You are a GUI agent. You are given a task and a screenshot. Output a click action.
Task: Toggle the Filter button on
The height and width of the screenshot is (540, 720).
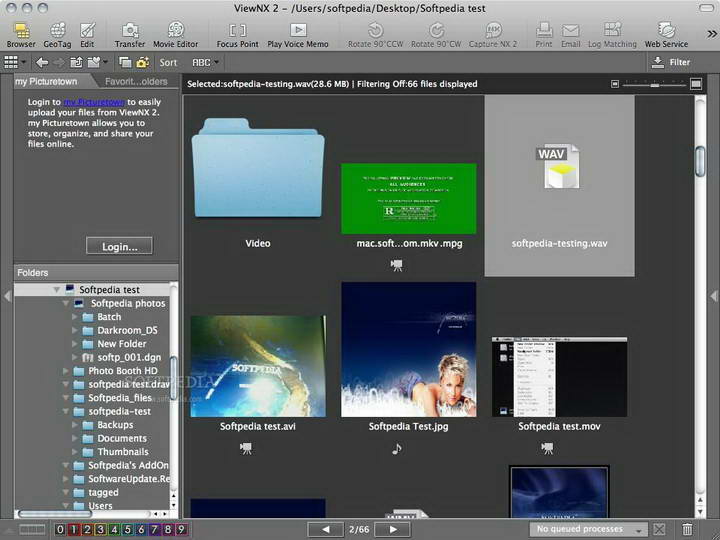pyautogui.click(x=670, y=62)
